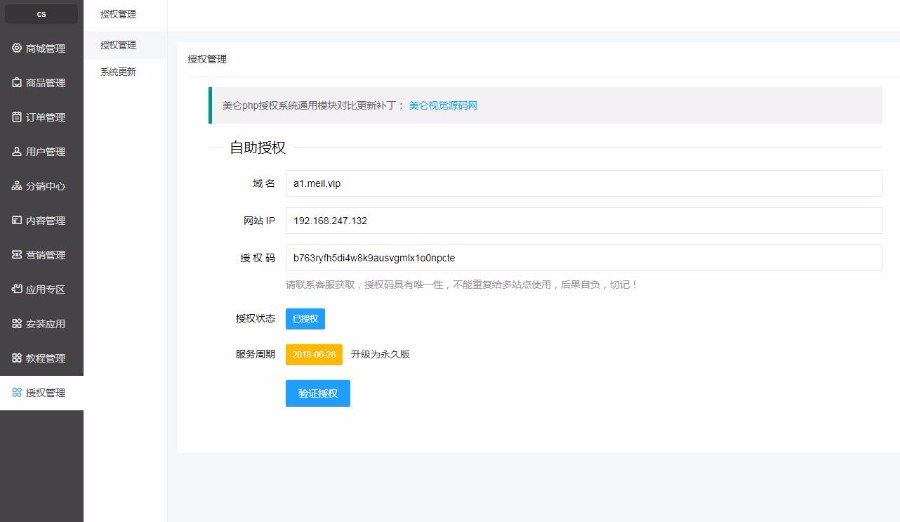Open 美仑视觉源码网 link
The height and width of the screenshot is (522, 900).
(443, 106)
